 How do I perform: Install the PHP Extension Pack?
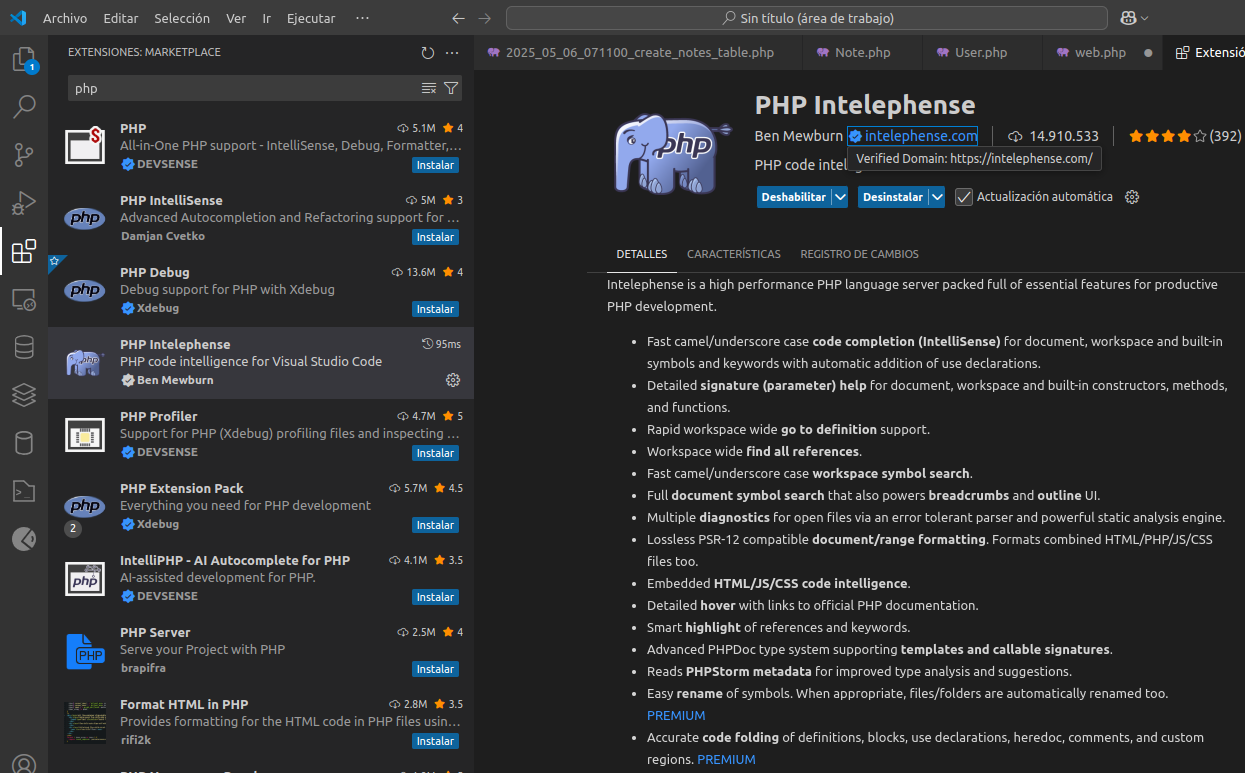[435, 525]
